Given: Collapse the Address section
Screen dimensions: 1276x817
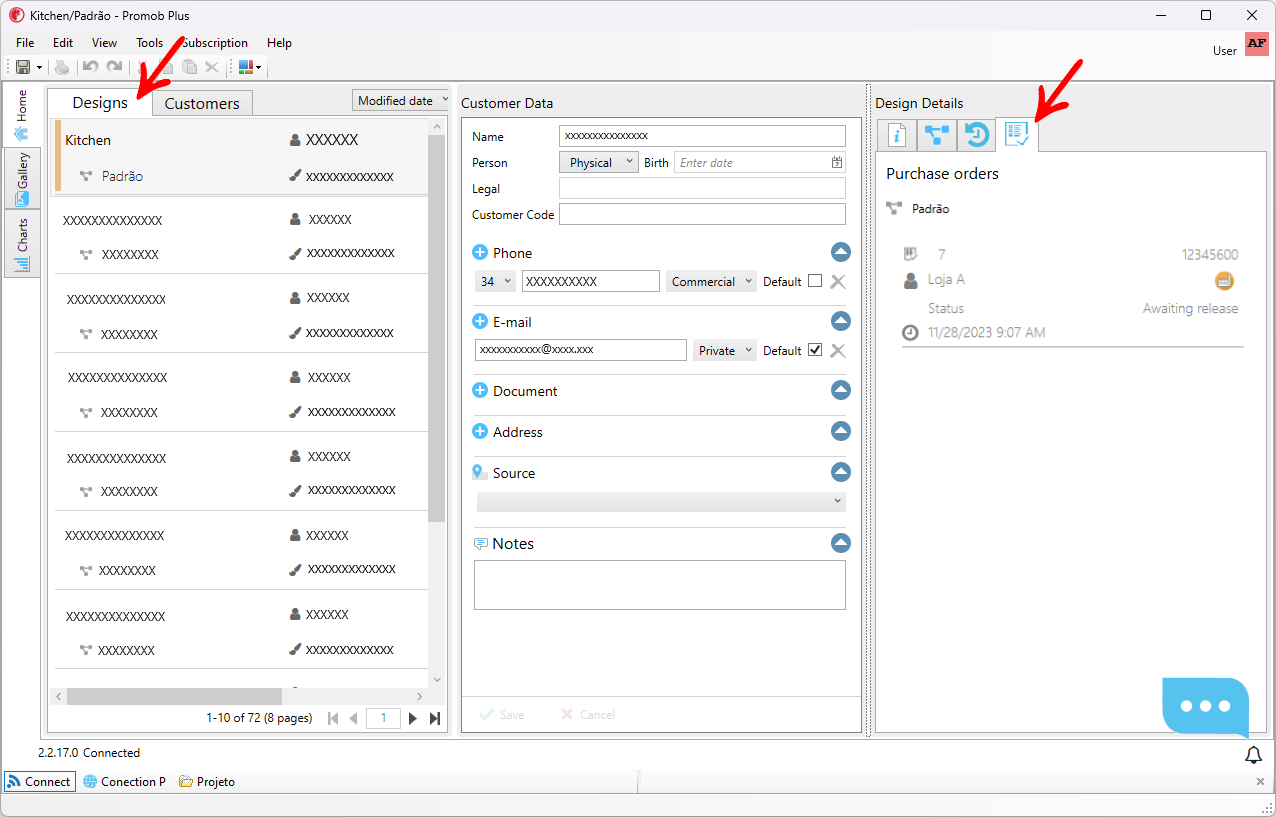Looking at the screenshot, I should [x=841, y=431].
